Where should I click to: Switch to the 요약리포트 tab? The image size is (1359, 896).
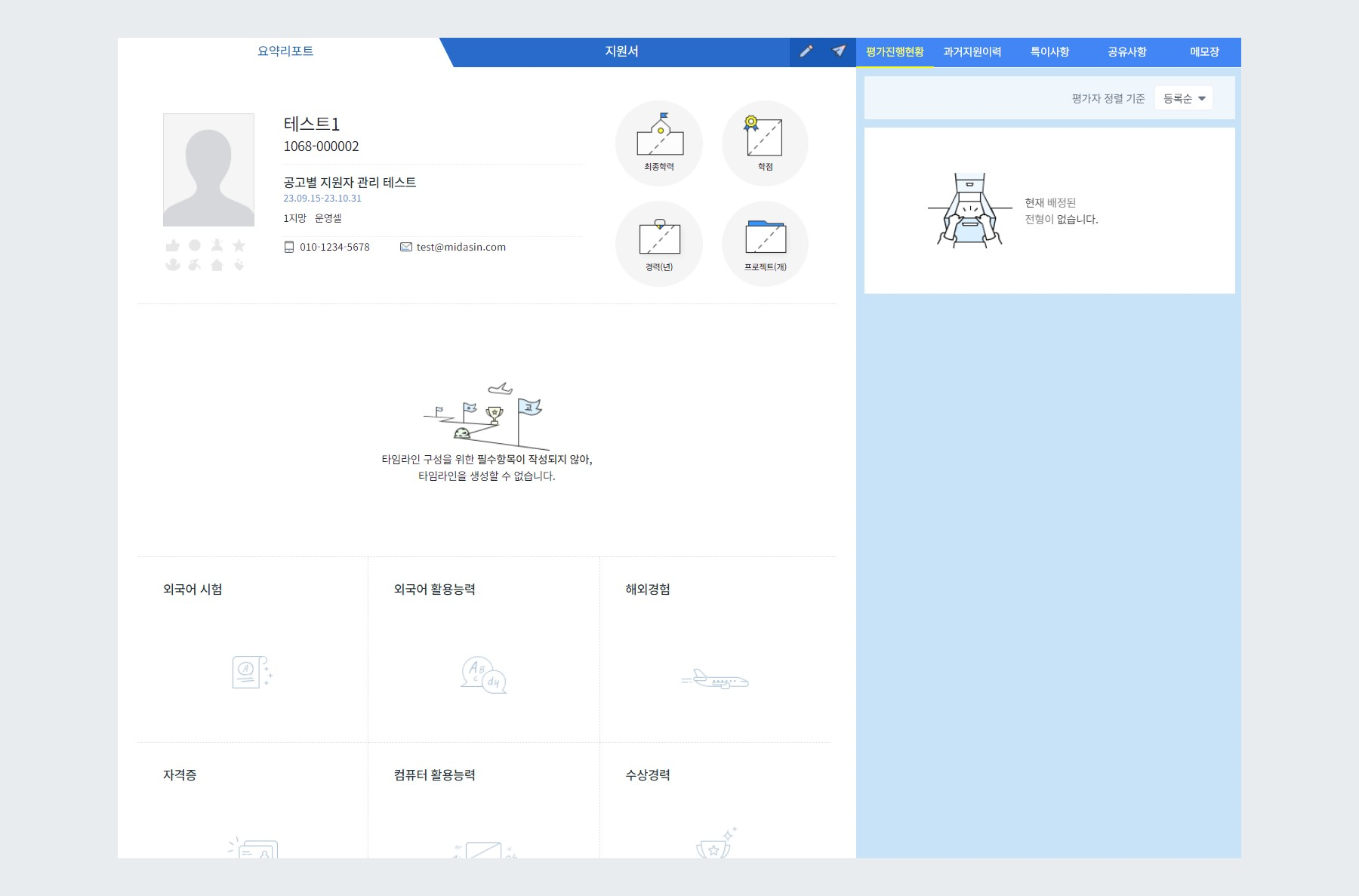285,51
